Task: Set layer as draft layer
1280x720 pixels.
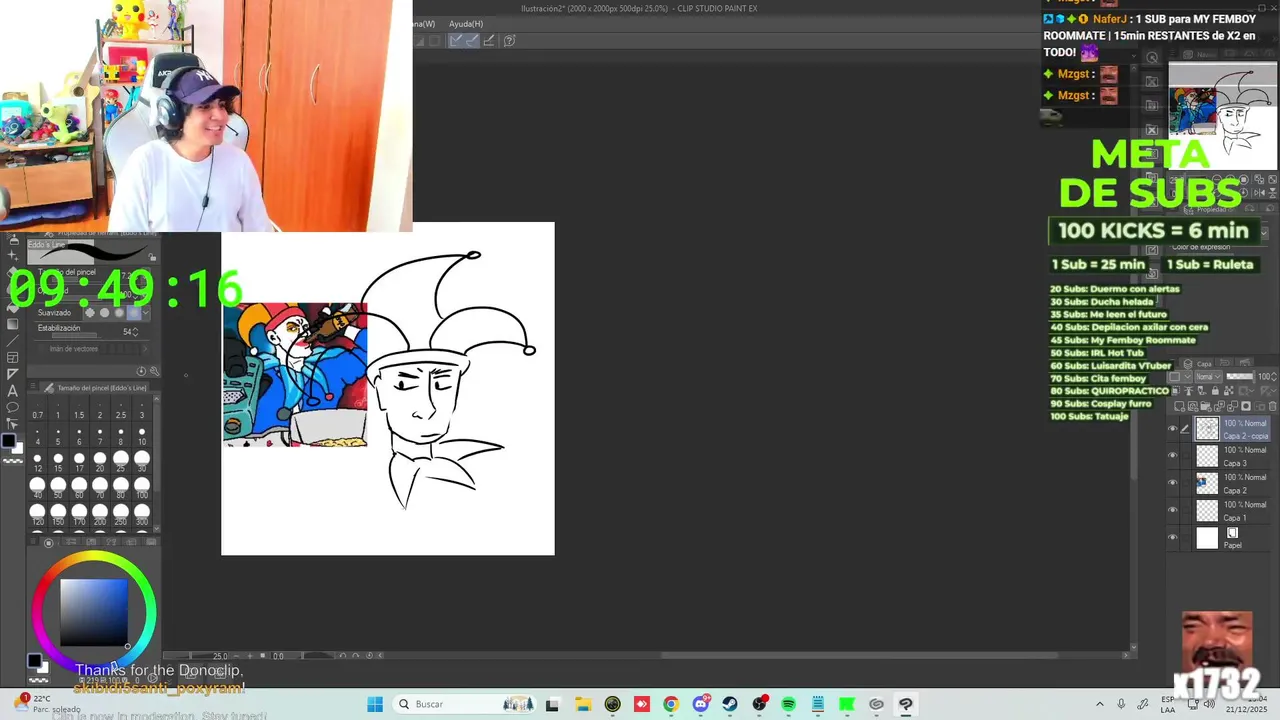Action: [x=1203, y=390]
